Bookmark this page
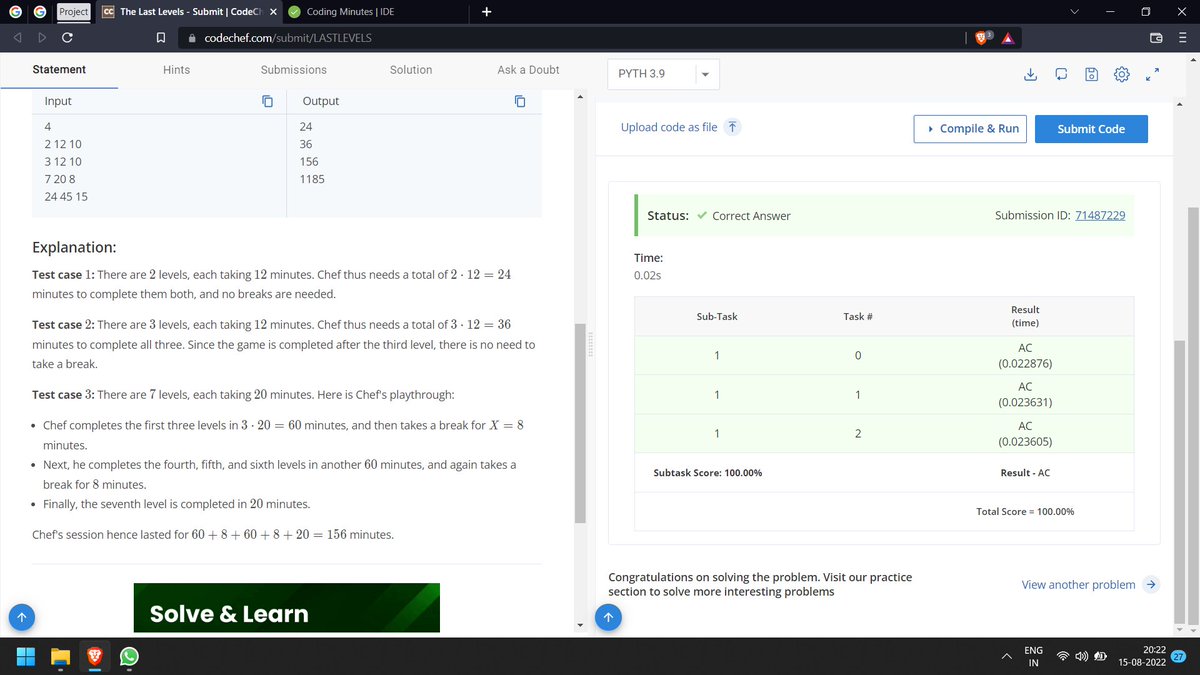 point(160,38)
